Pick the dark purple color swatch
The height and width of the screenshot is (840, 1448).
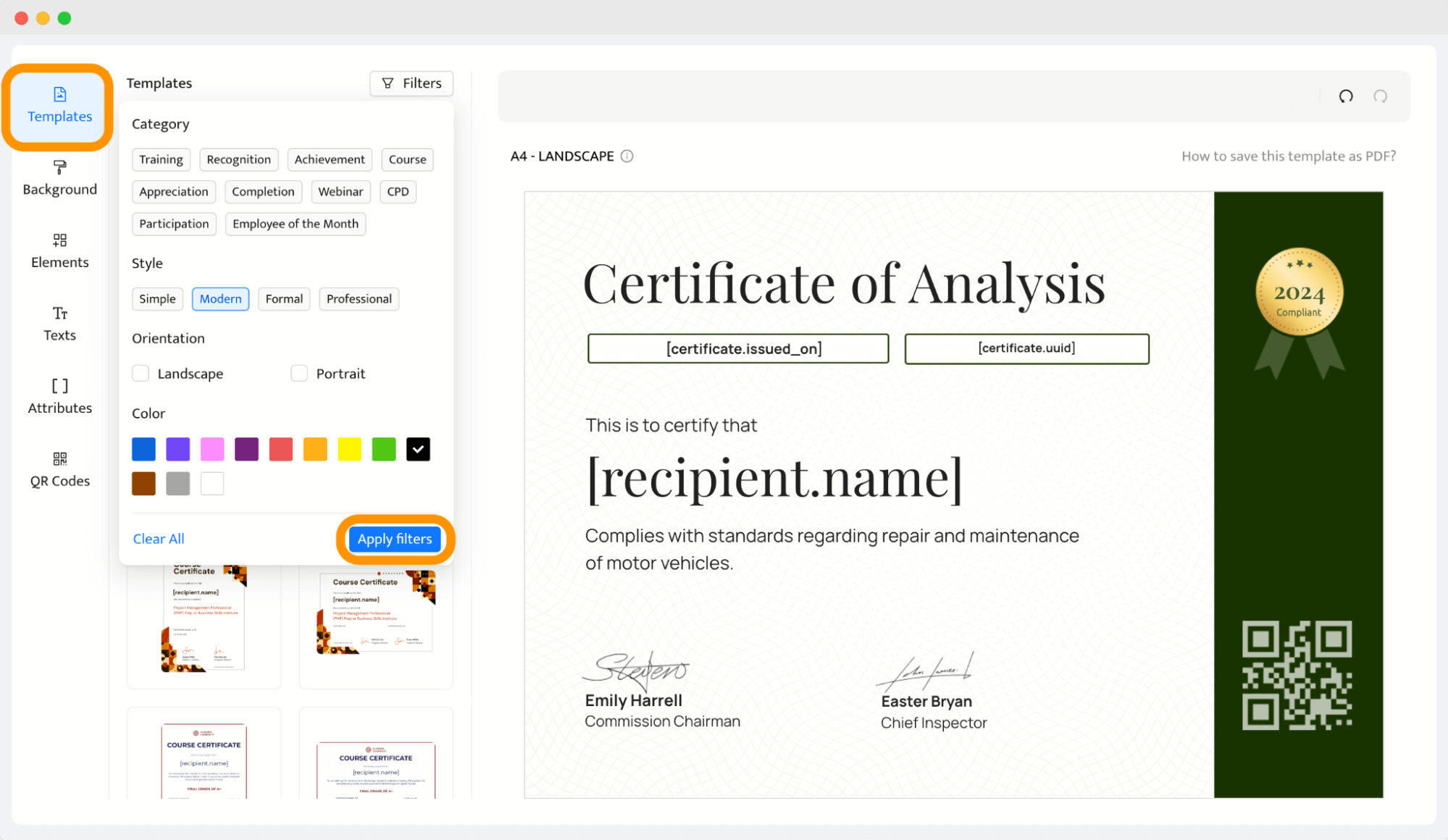pos(246,449)
